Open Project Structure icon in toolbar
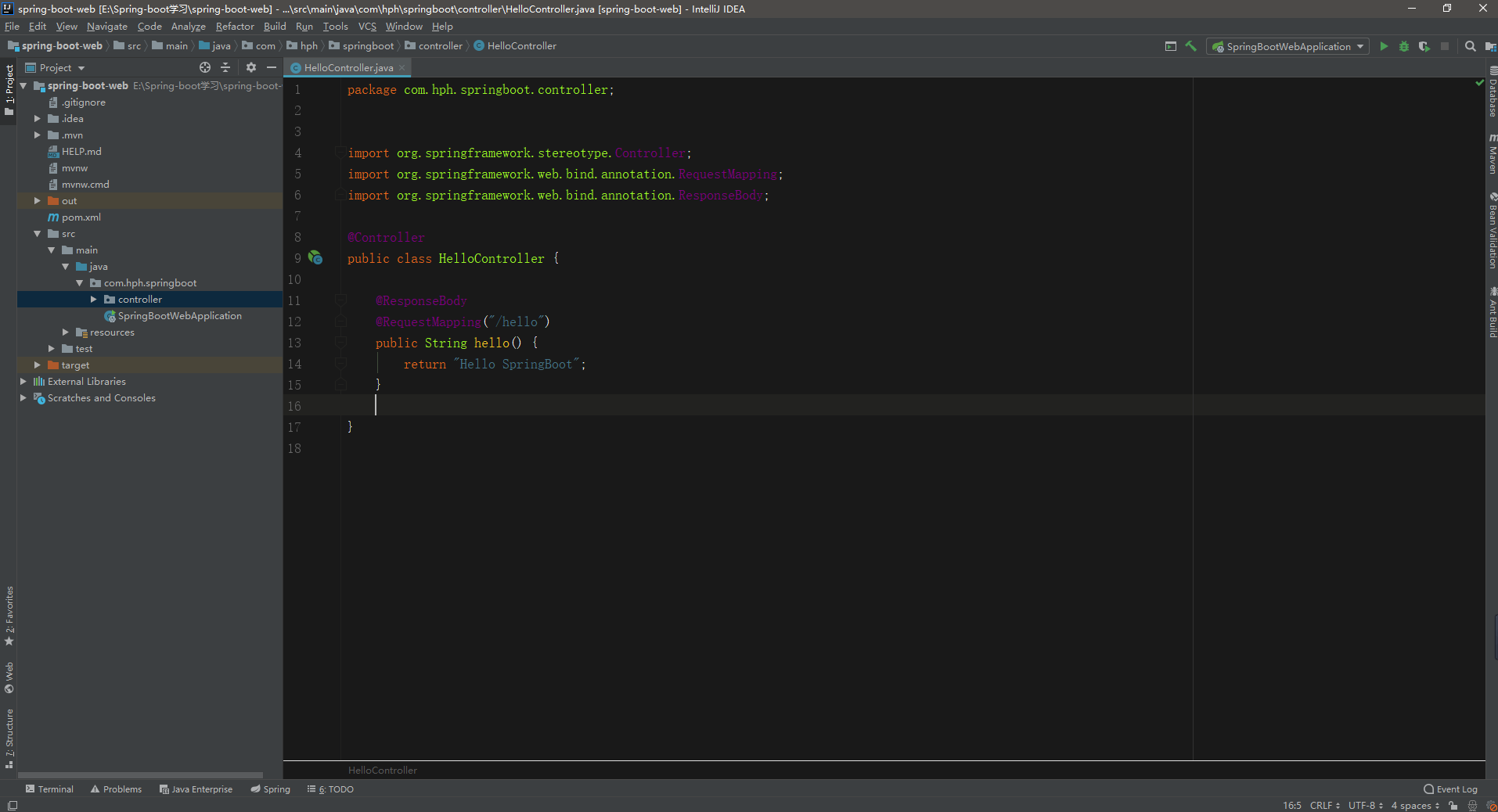The width and height of the screenshot is (1498, 812). (x=1491, y=46)
